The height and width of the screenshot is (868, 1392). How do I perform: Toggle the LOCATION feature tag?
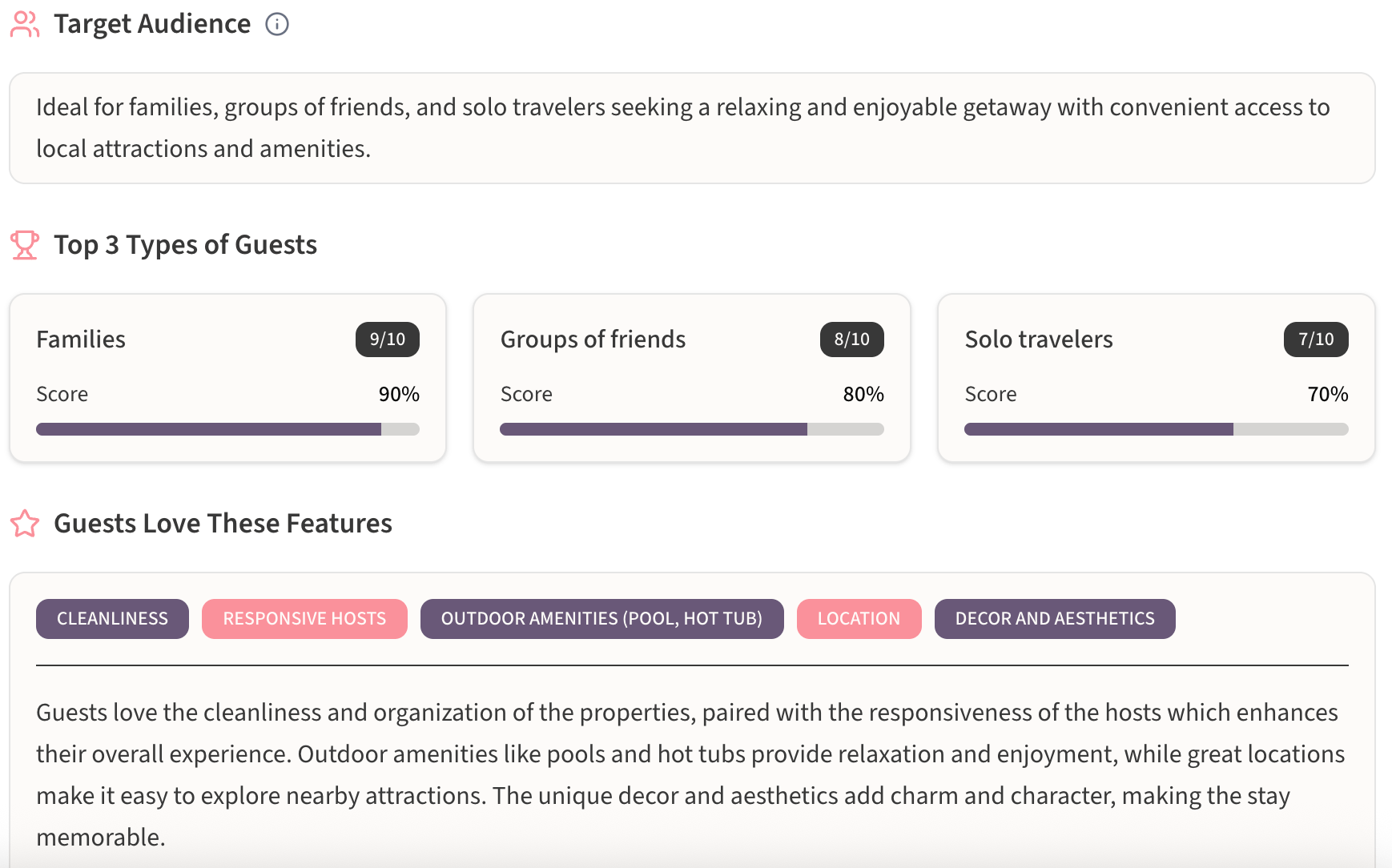pyautogui.click(x=859, y=619)
